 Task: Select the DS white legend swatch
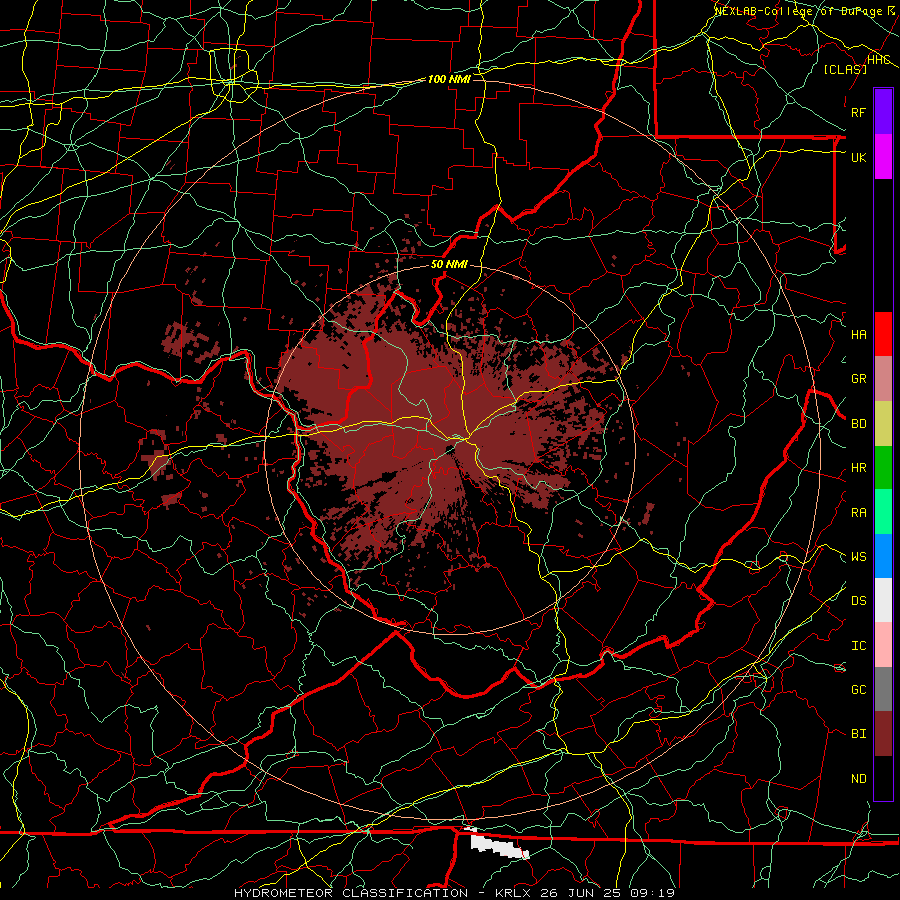[x=883, y=600]
